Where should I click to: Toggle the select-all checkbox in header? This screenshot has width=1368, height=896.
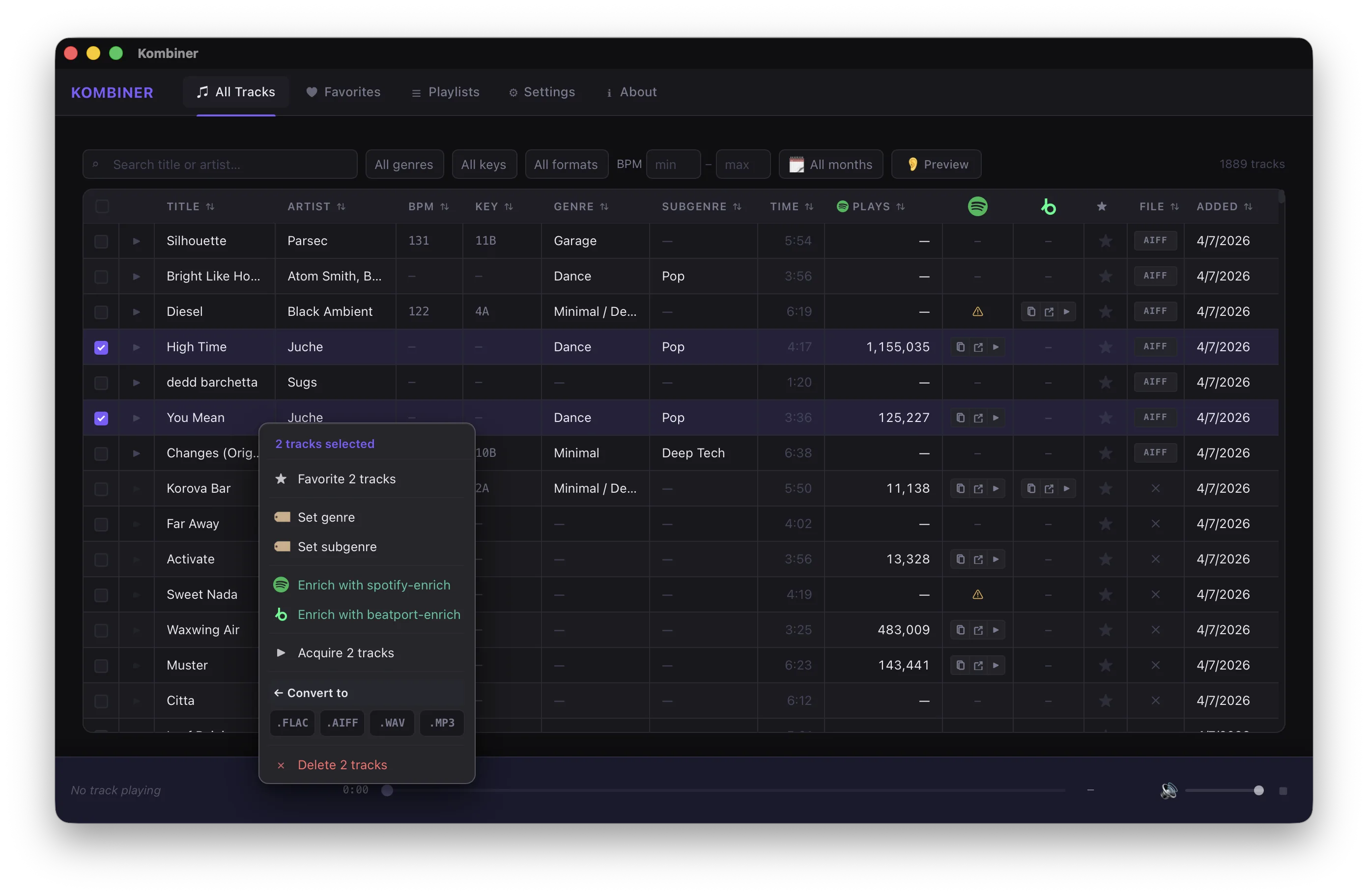[x=102, y=206]
